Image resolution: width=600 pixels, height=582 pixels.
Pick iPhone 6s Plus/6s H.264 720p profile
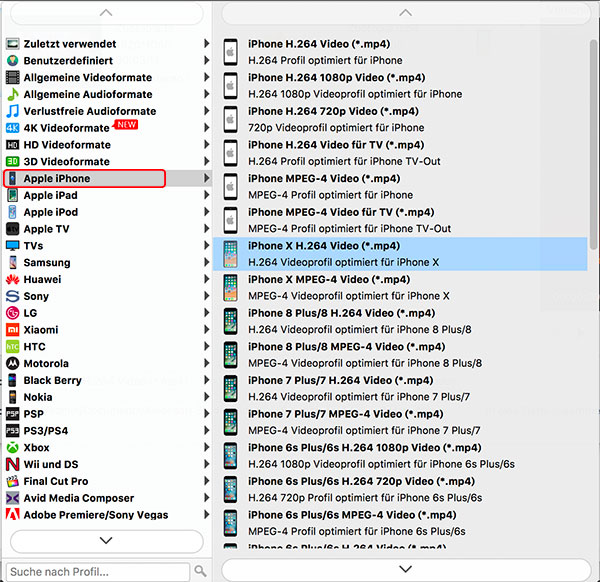pos(400,489)
